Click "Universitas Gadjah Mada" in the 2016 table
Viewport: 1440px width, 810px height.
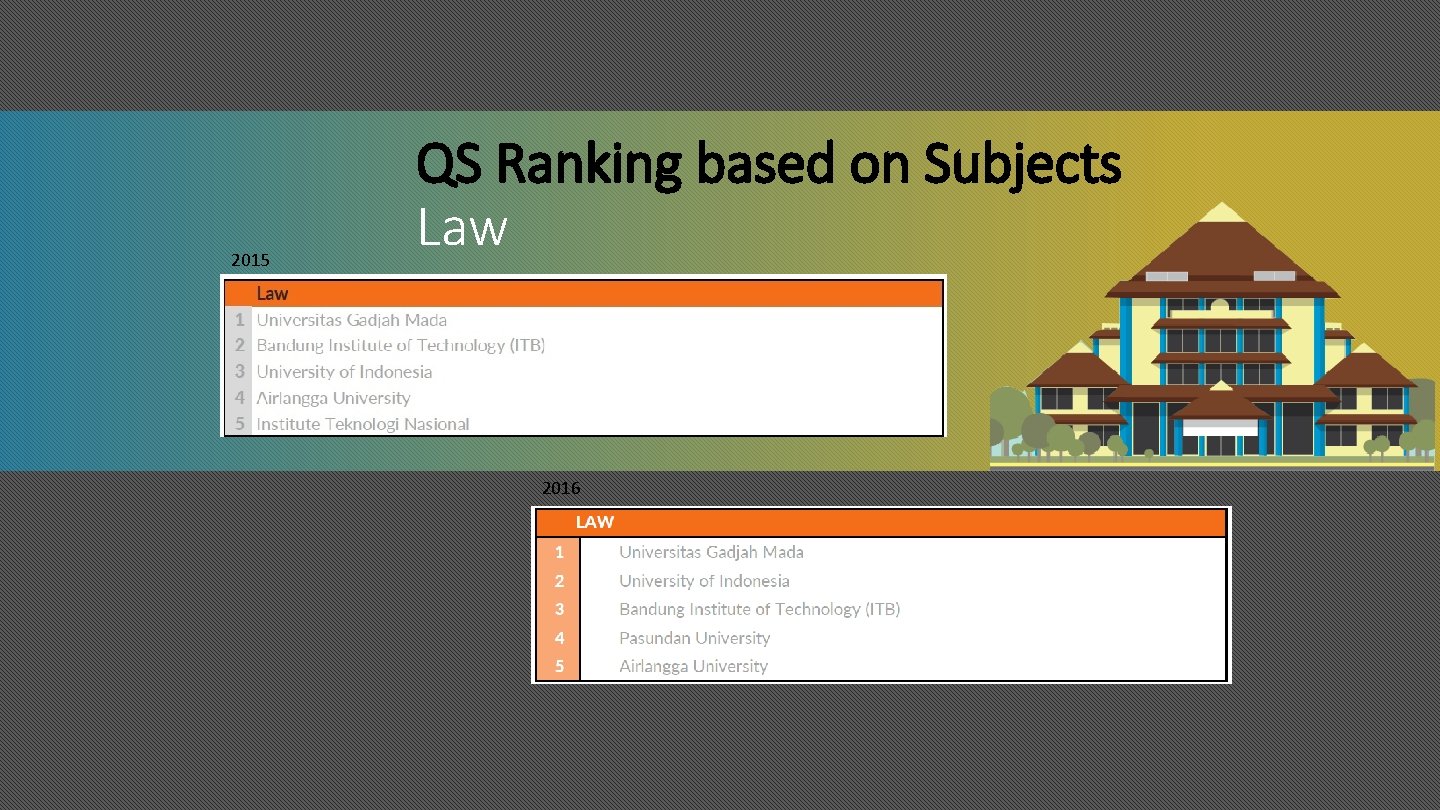[711, 552]
